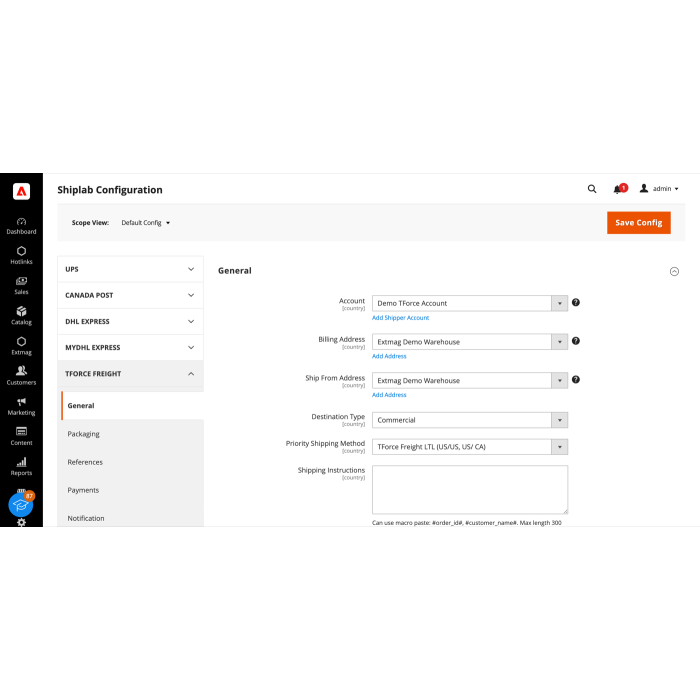
Task: Open the Ship From Address dropdown
Action: pos(470,380)
